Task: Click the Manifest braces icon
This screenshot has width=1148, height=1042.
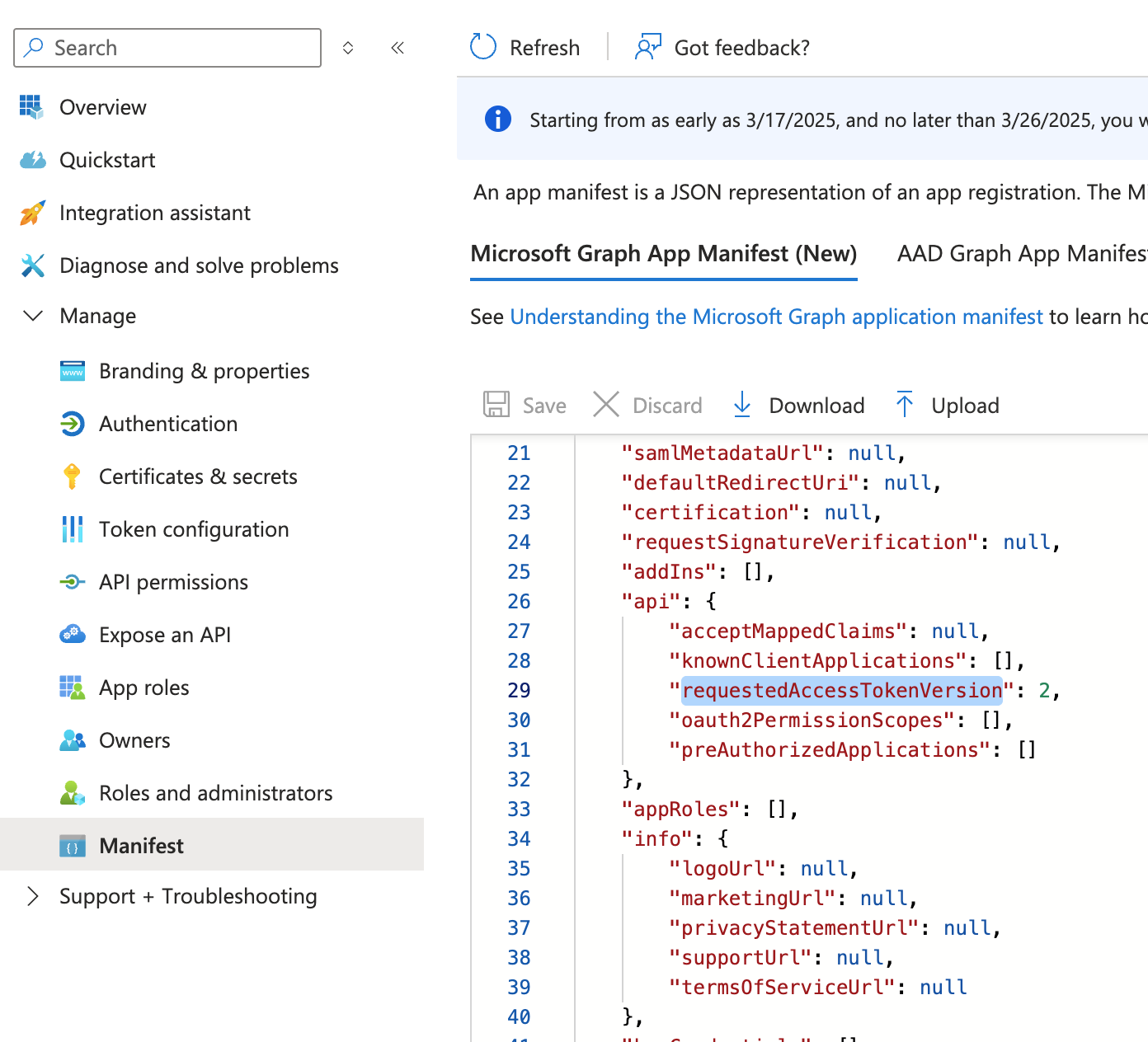Action: point(73,846)
